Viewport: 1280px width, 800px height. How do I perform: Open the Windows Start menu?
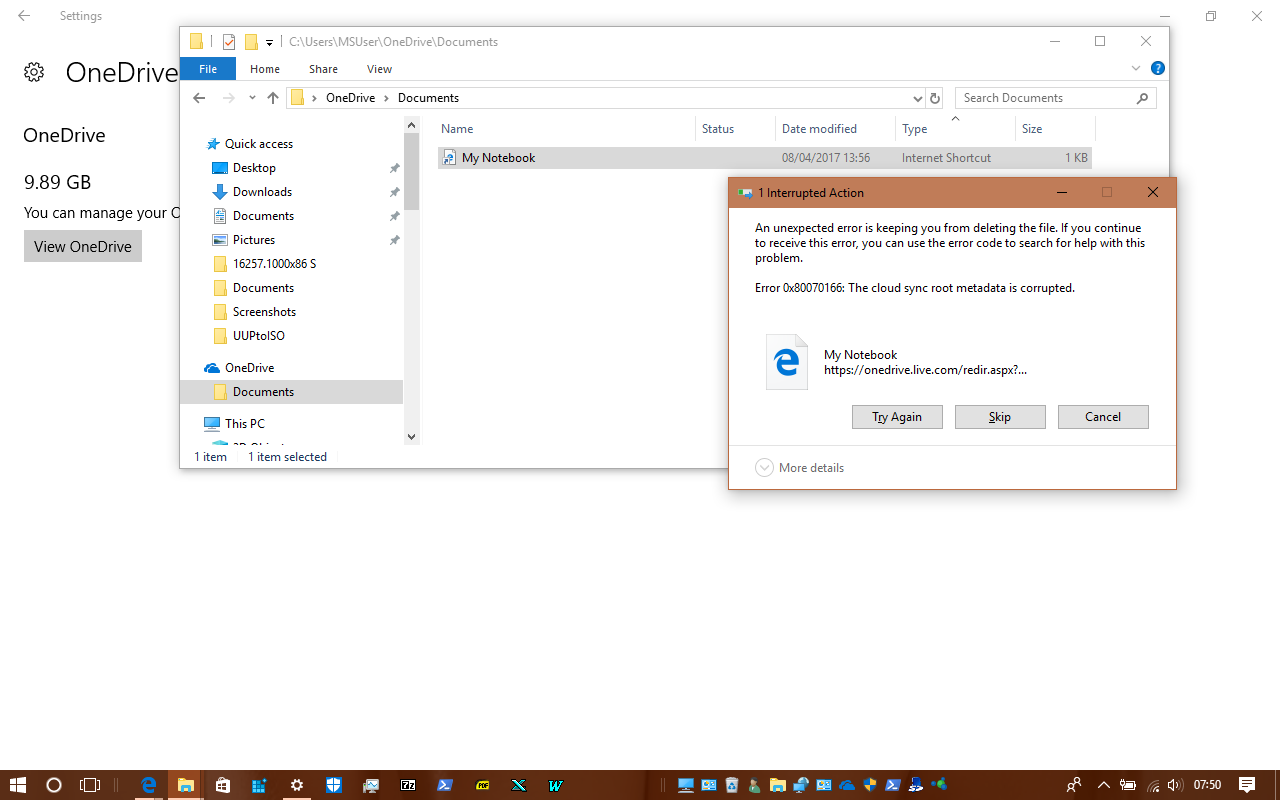pyautogui.click(x=18, y=785)
